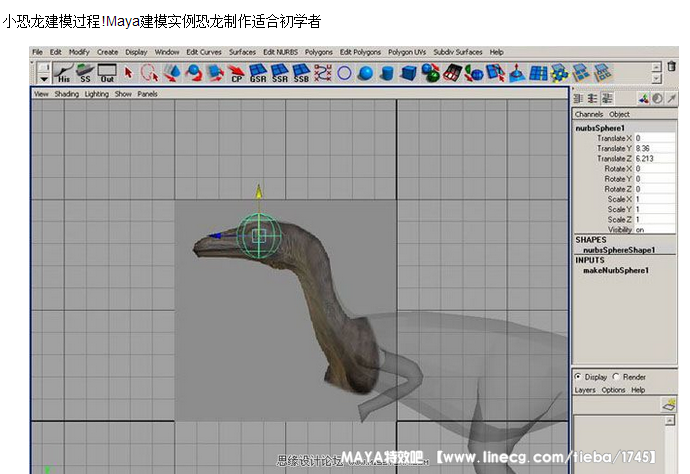Click the third channel box layout icon
This screenshot has width=690, height=474.
pyautogui.click(x=607, y=99)
